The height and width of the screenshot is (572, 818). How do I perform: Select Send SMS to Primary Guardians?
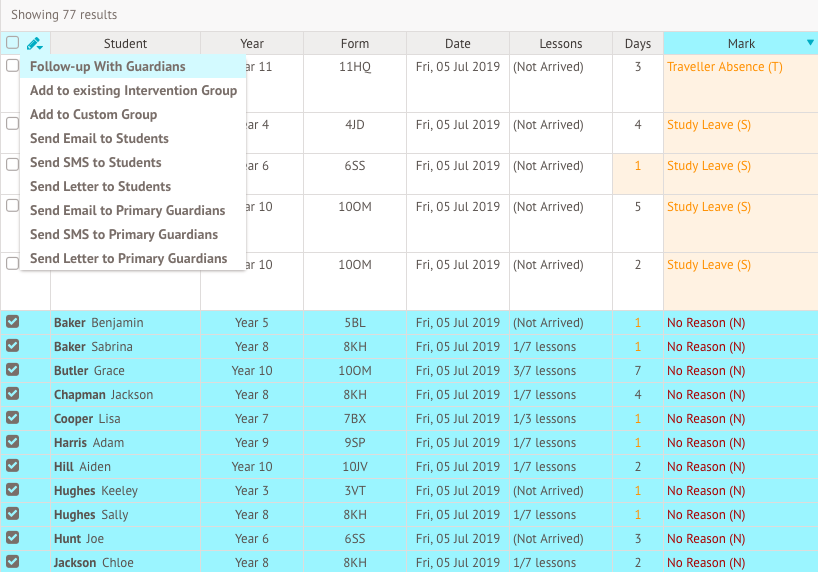(123, 235)
